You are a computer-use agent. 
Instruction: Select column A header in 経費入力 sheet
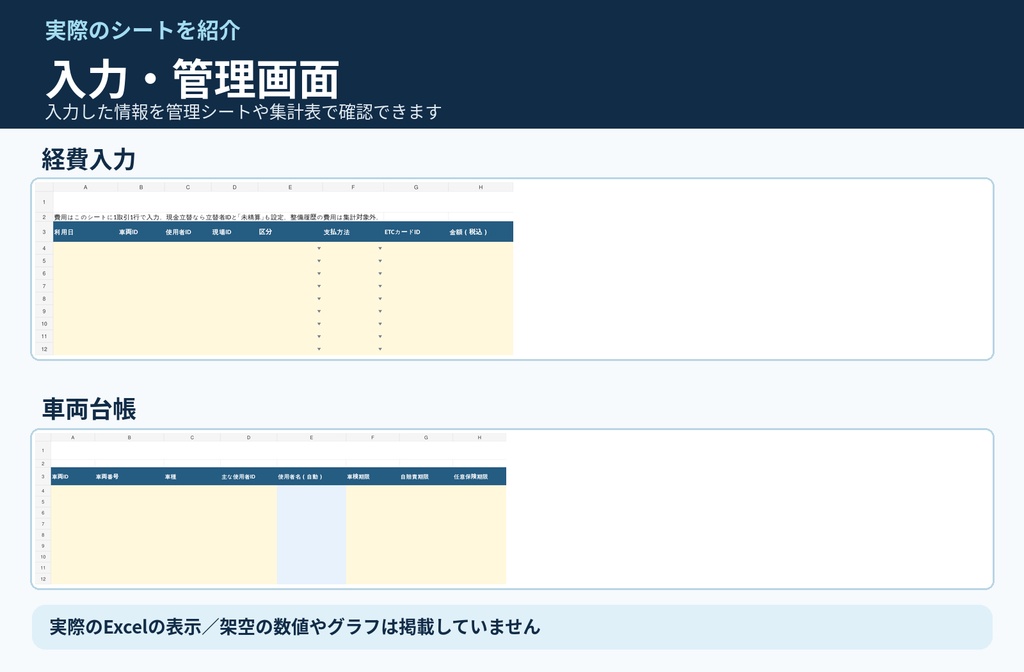pos(86,187)
